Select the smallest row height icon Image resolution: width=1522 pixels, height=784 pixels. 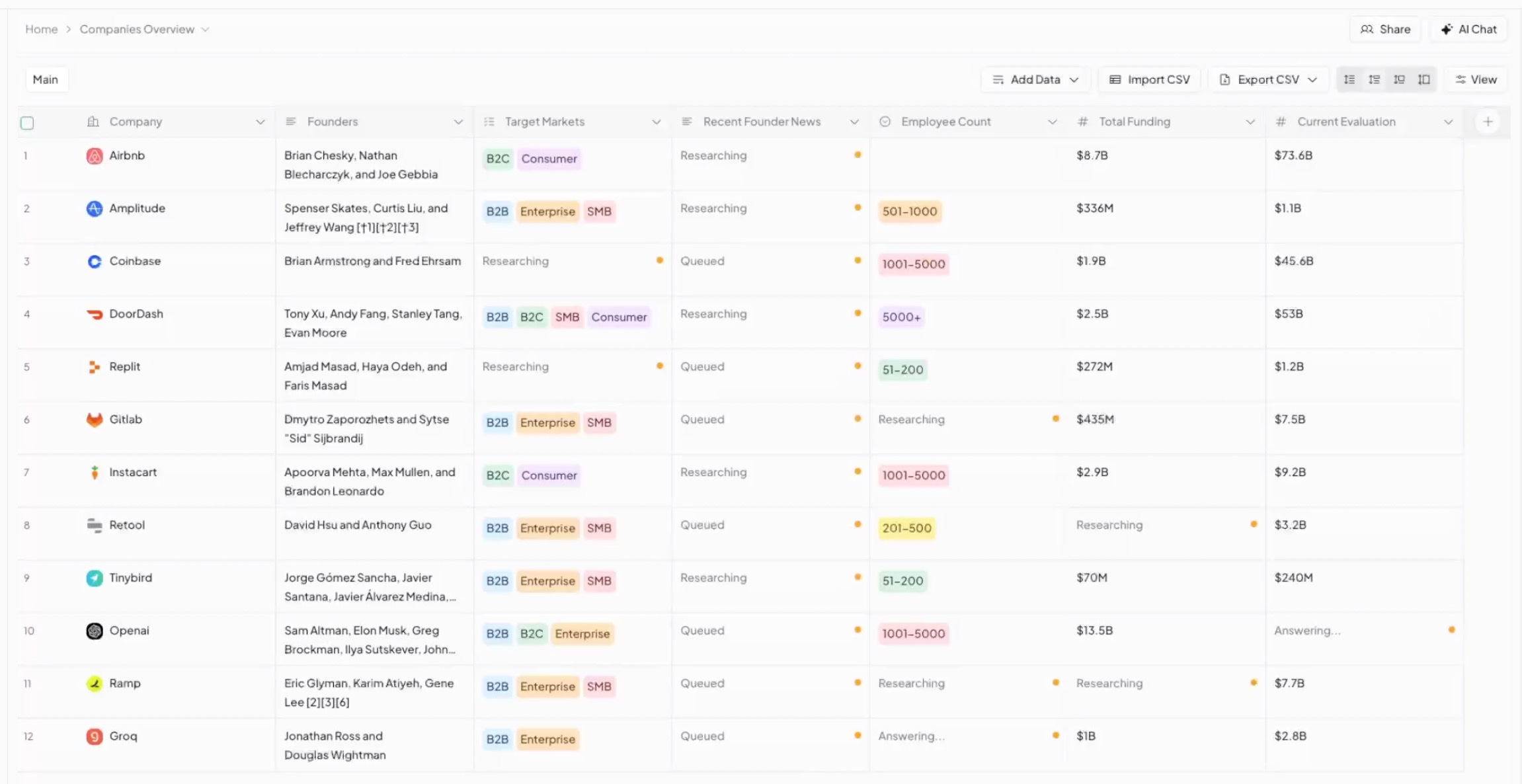tap(1349, 79)
